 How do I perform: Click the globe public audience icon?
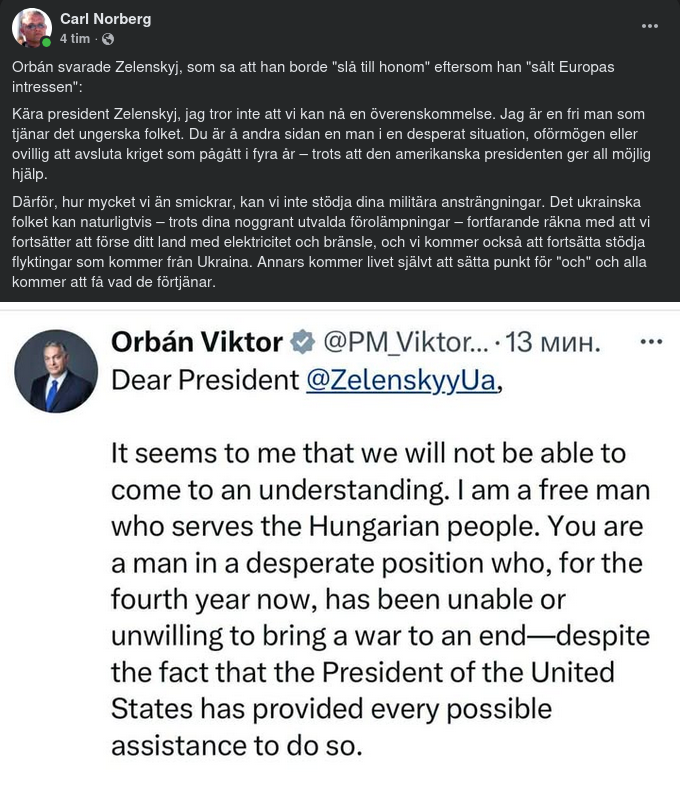point(108,39)
